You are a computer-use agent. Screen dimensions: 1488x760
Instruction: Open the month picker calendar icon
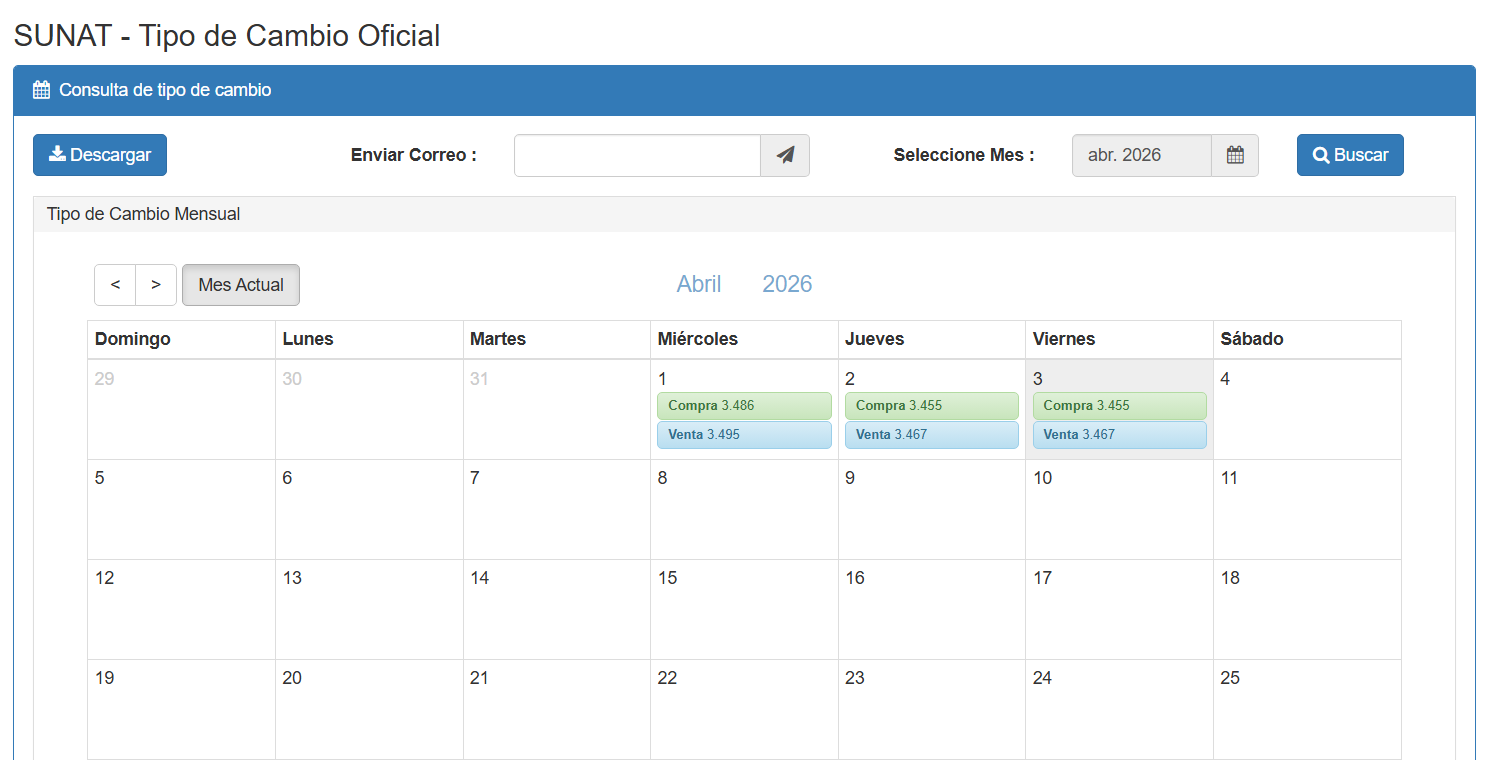[x=1235, y=155]
